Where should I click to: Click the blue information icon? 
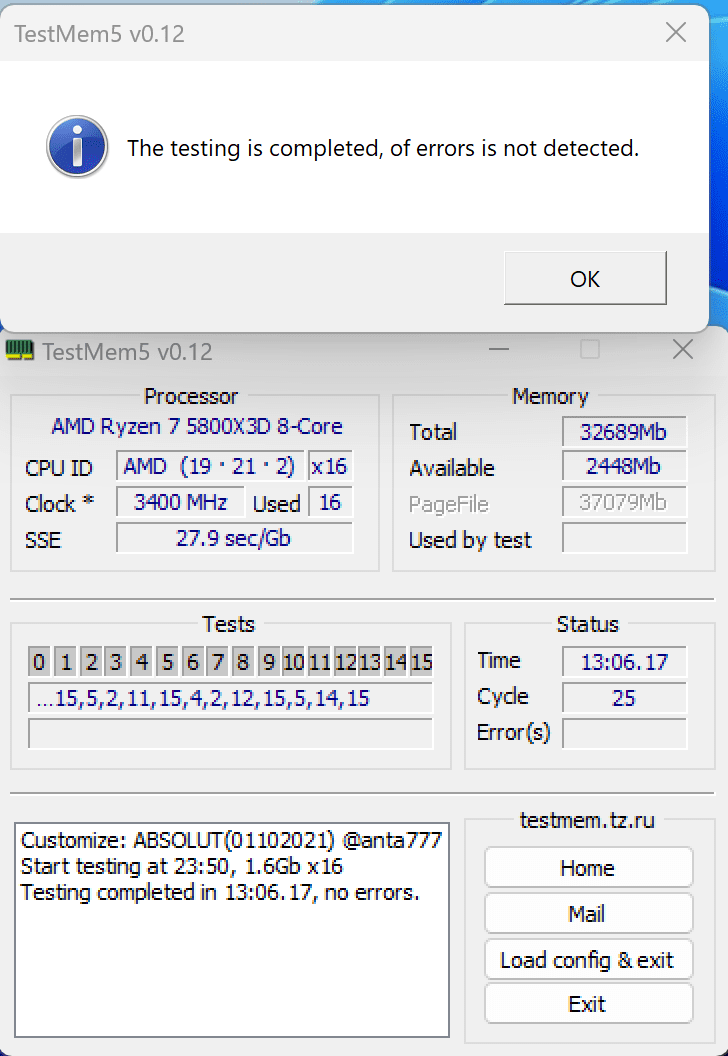point(77,147)
